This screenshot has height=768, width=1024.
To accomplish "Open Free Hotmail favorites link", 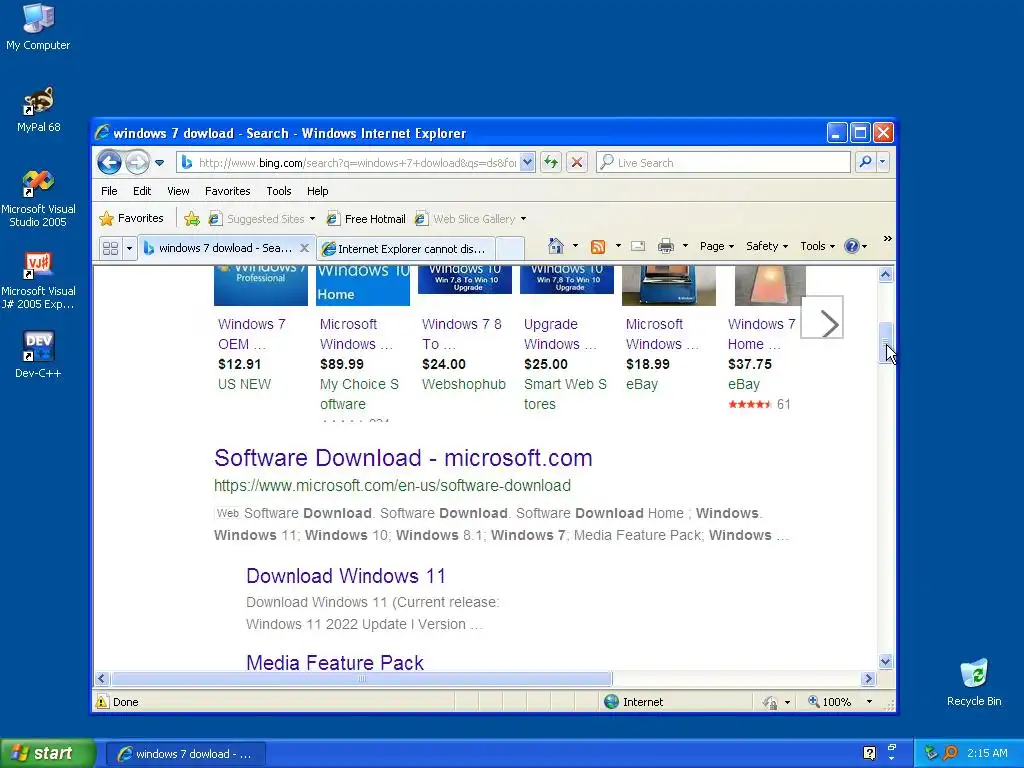I will 366,219.
